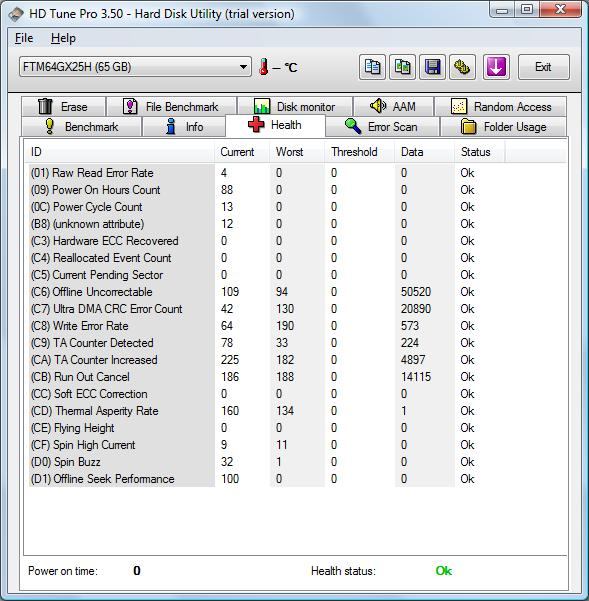
Task: Click the HD Tune title bar app icon
Action: [x=16, y=14]
